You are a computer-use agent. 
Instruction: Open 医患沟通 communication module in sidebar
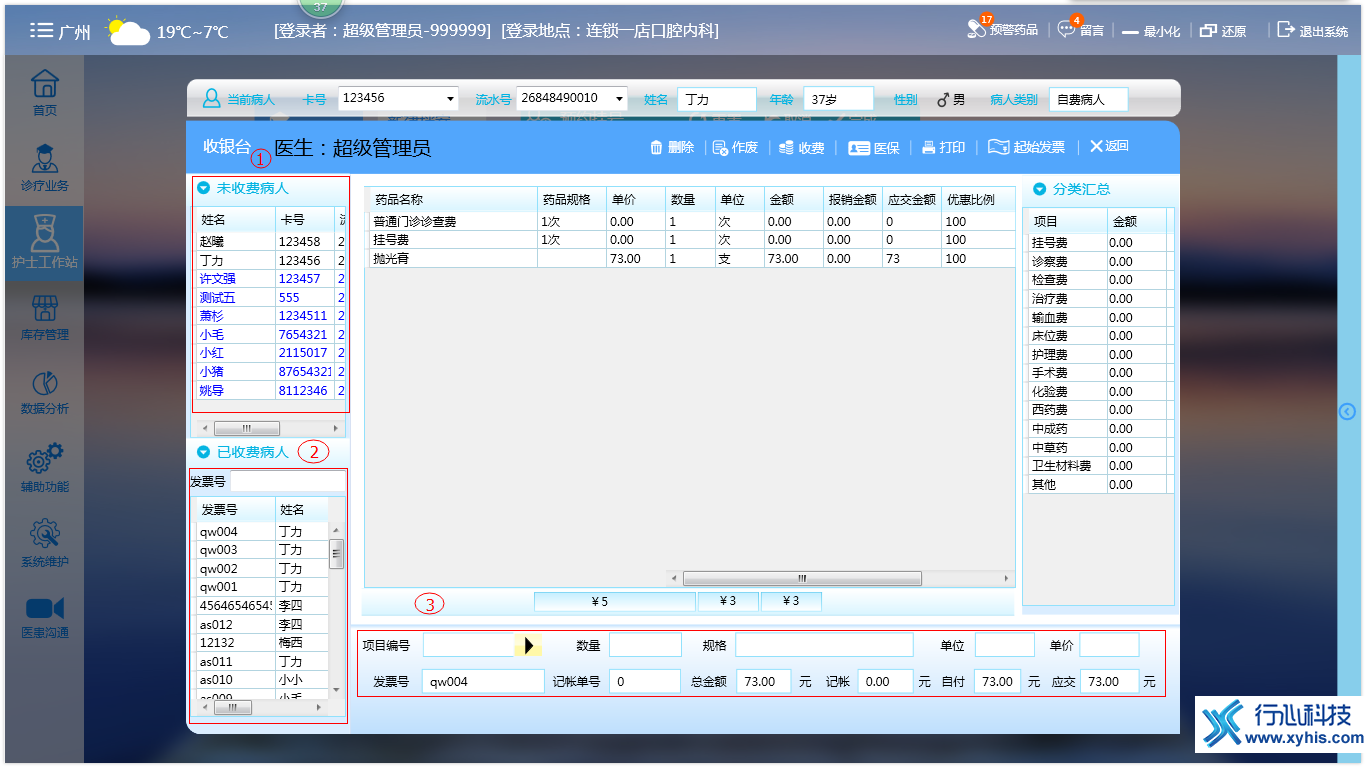(42, 614)
